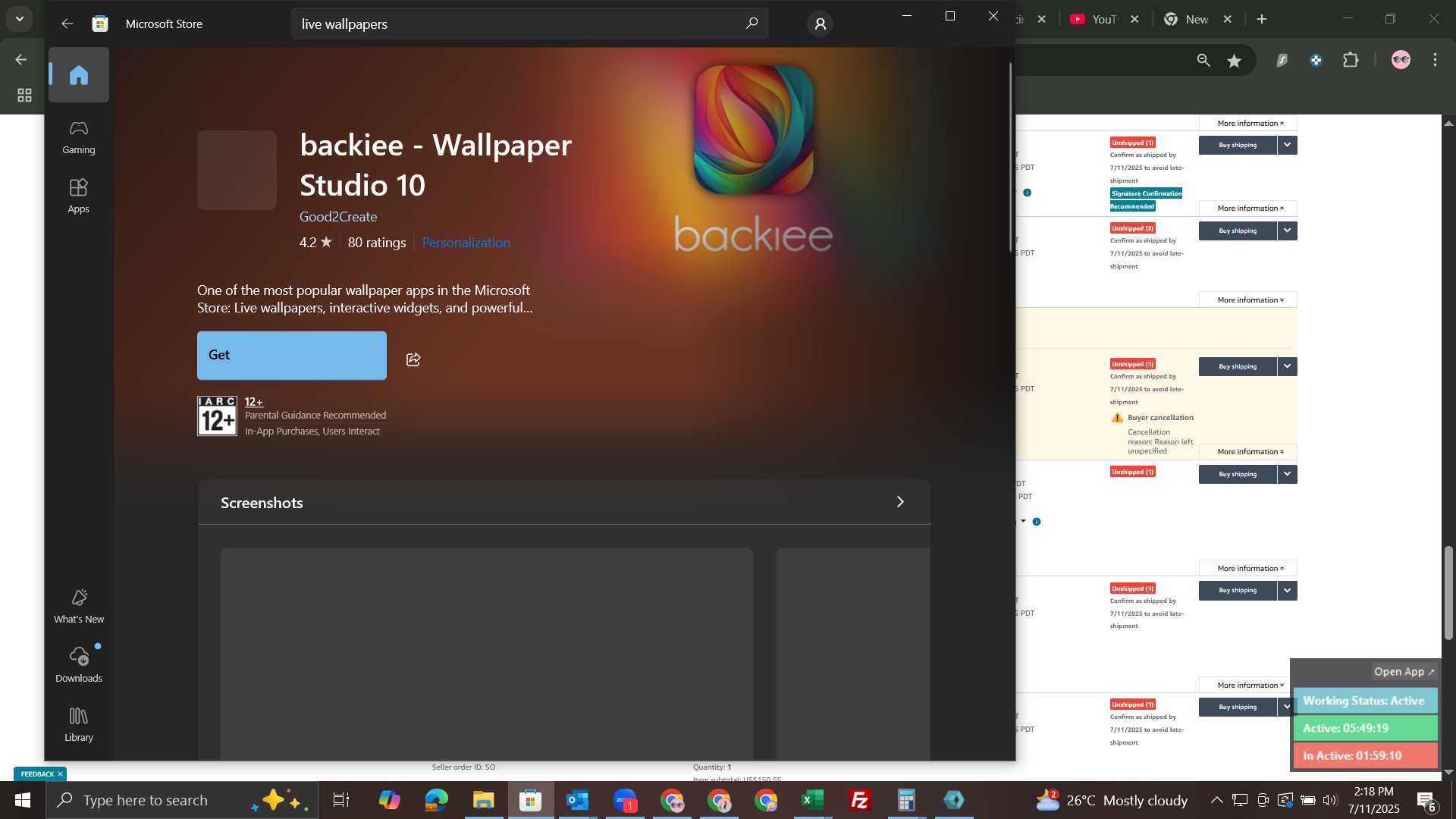Open the Personalization category link

(466, 243)
